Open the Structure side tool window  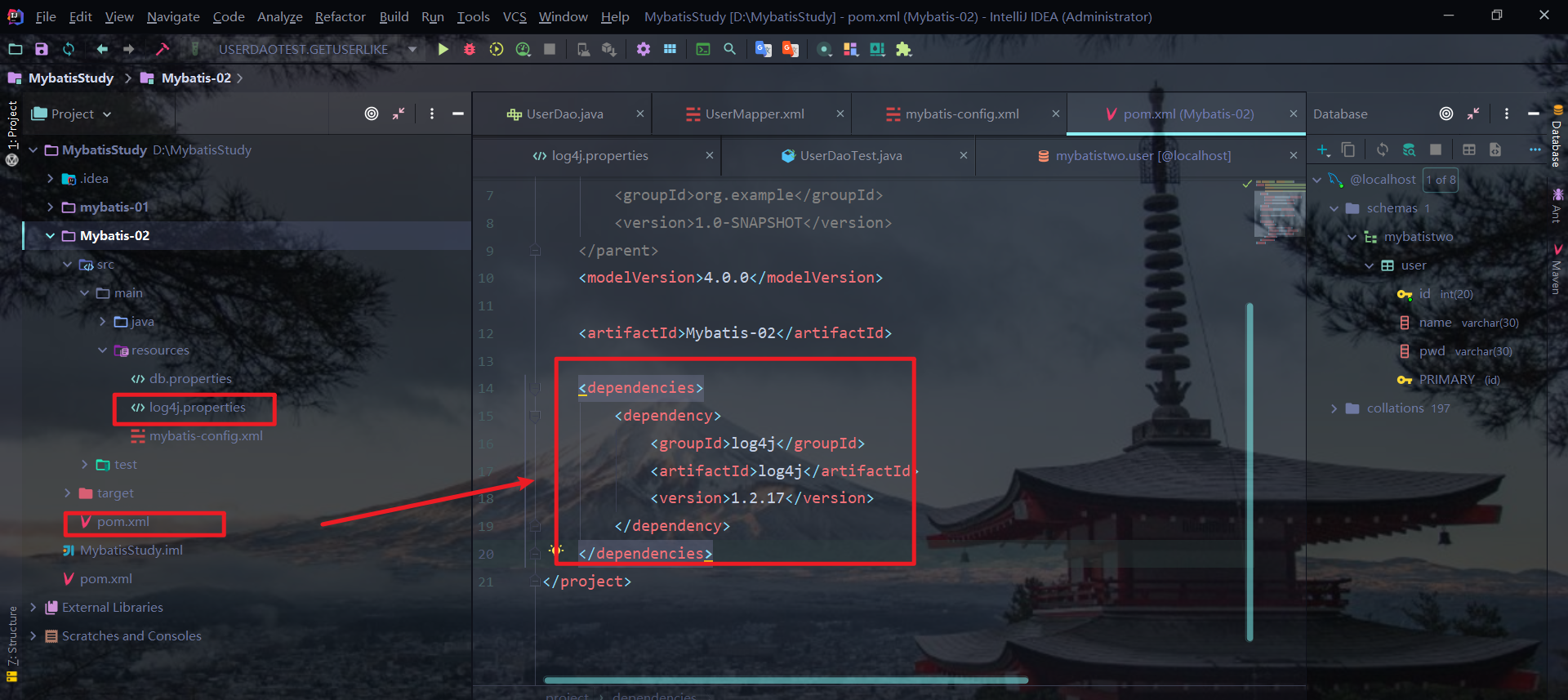12,644
